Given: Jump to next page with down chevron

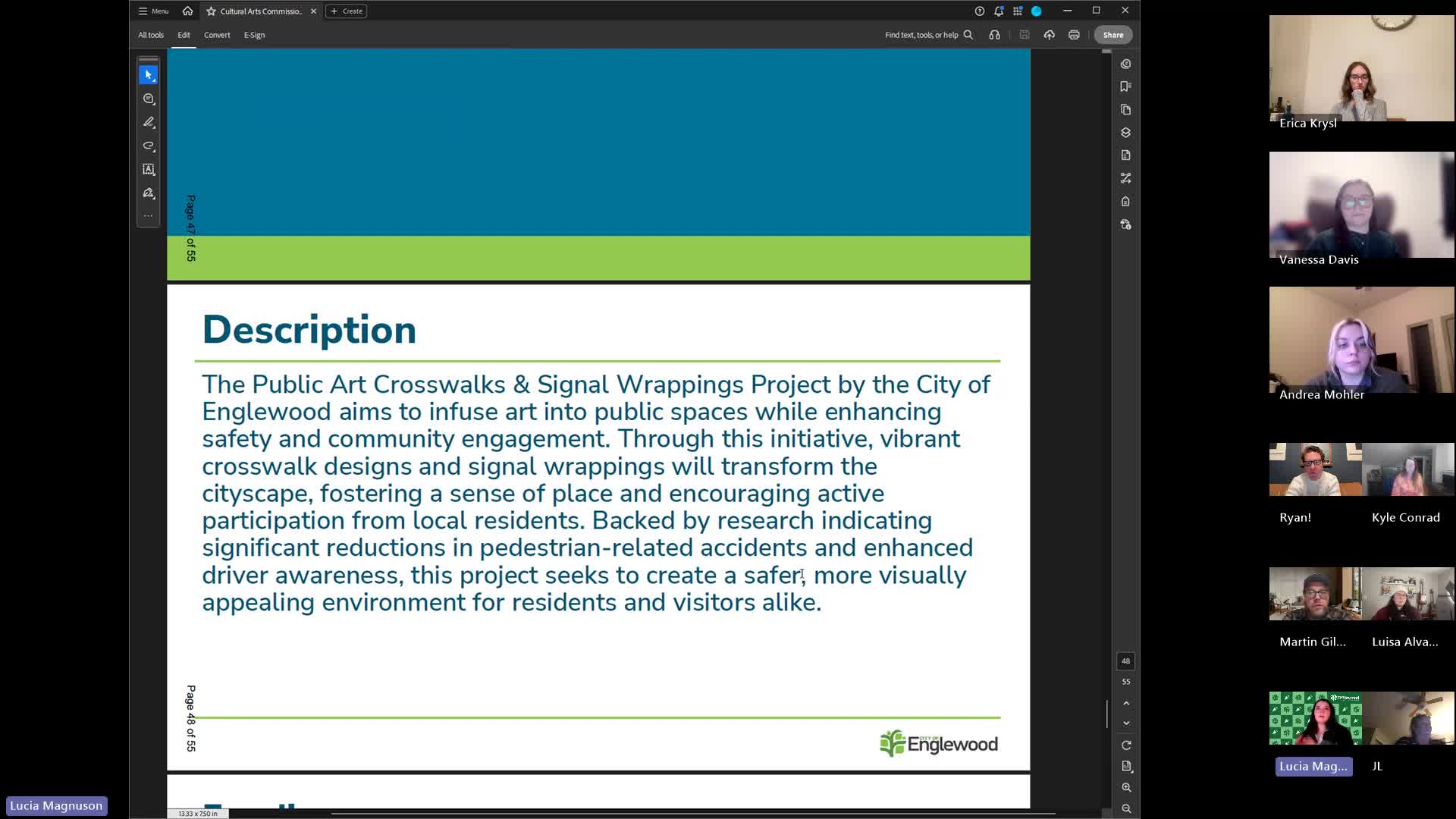Looking at the screenshot, I should tap(1127, 723).
